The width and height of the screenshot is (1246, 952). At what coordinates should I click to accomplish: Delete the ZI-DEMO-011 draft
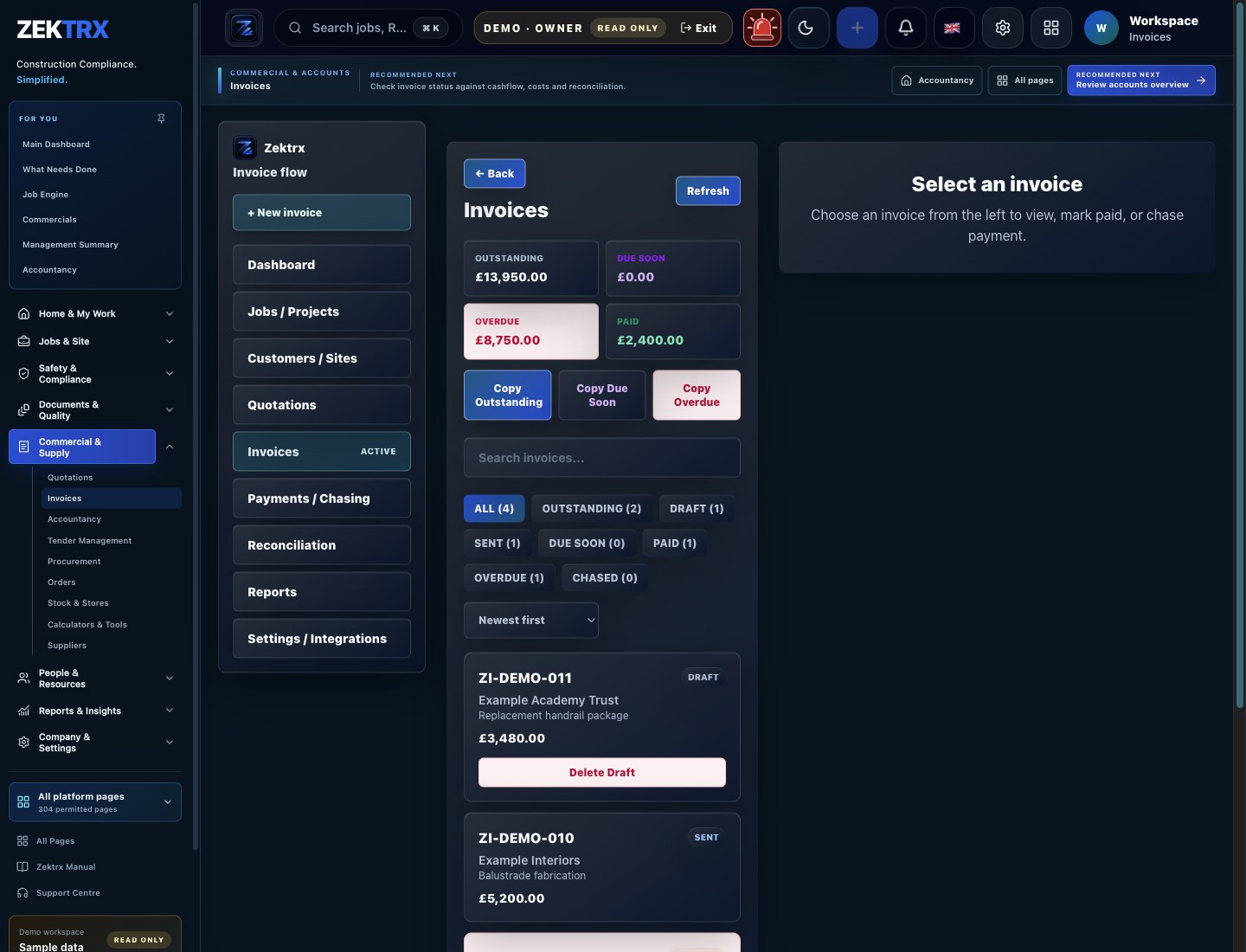pyautogui.click(x=602, y=773)
